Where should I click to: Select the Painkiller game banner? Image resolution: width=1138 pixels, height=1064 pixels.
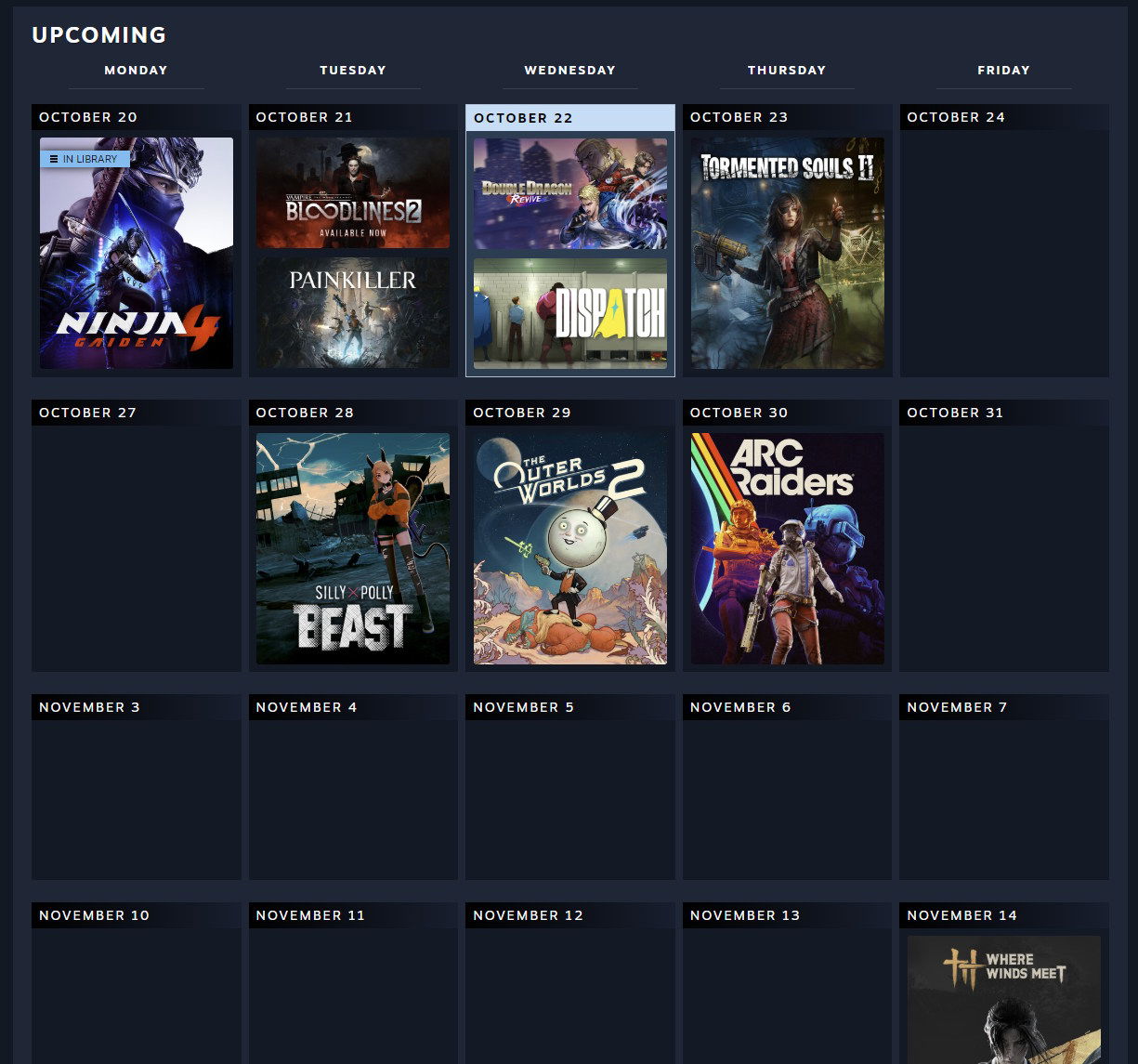tap(352, 313)
